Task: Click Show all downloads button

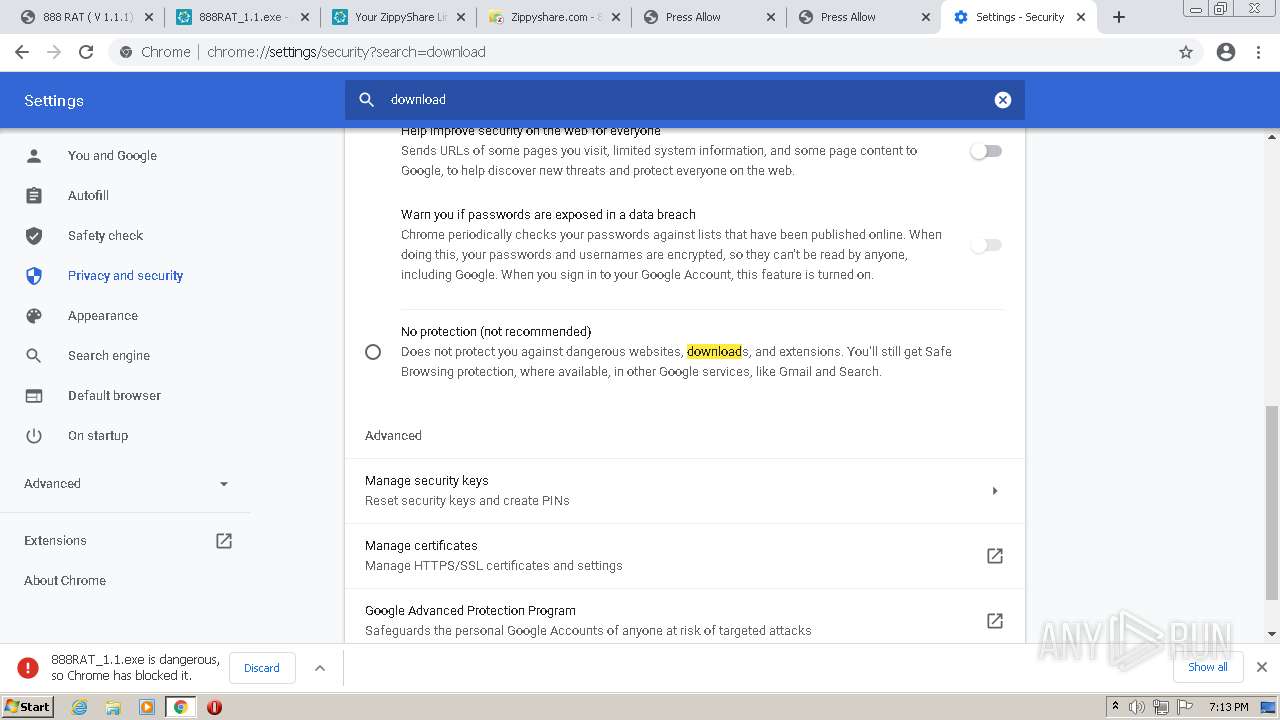Action: click(1208, 667)
